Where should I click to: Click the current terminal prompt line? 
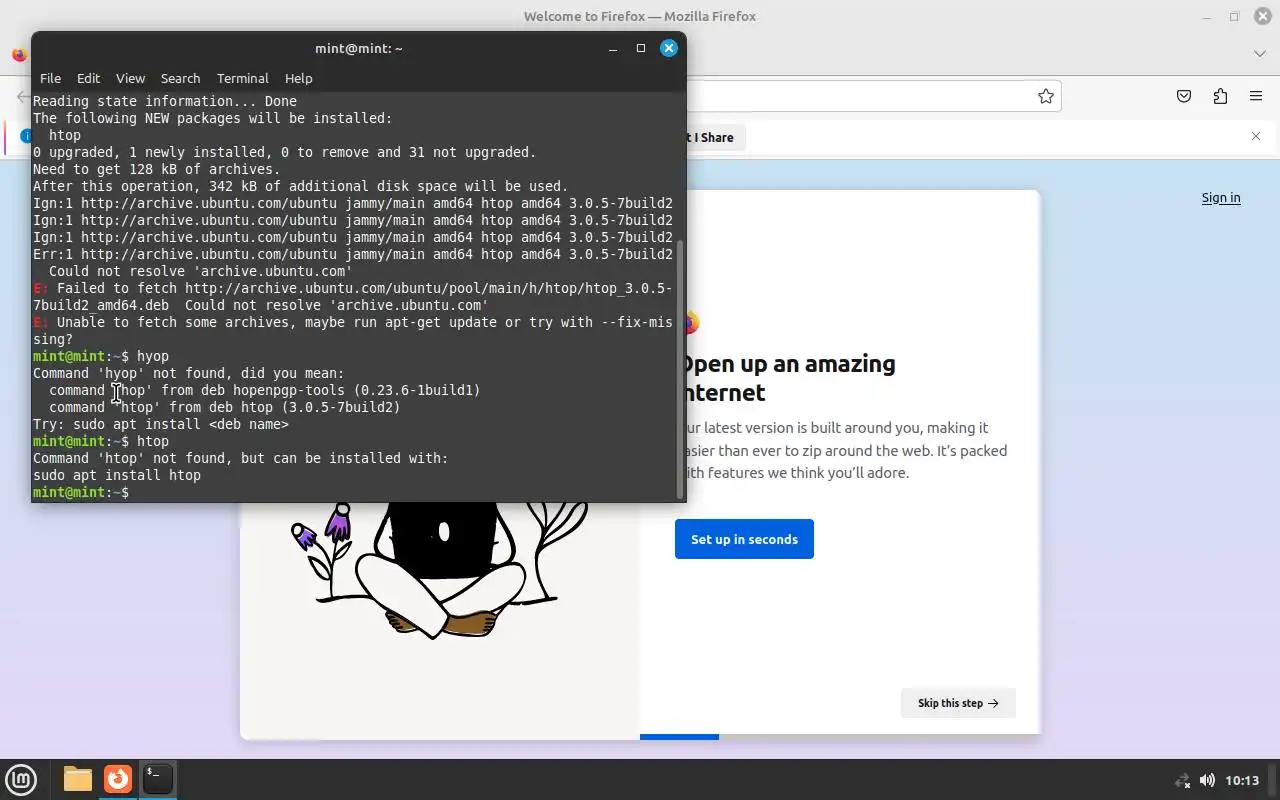coord(82,492)
